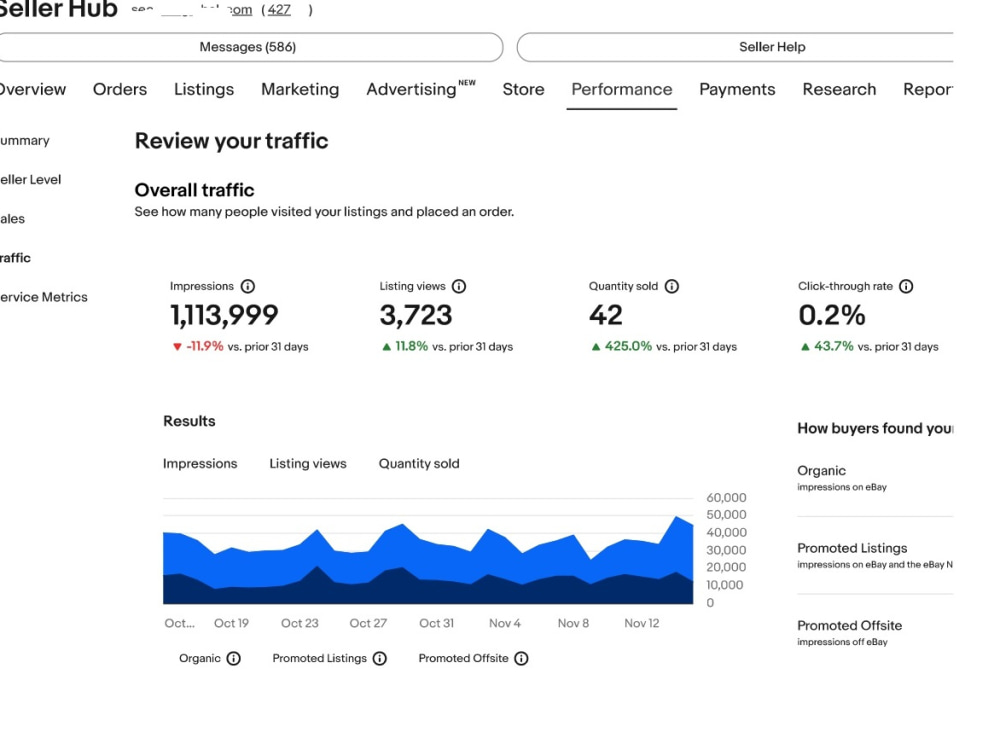Click the feedback score link (427)
Viewport: 1000px width, 750px height.
pos(279,10)
